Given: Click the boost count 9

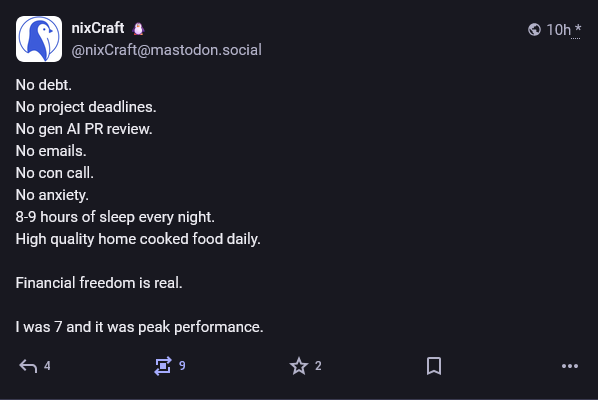Looking at the screenshot, I should [182, 366].
